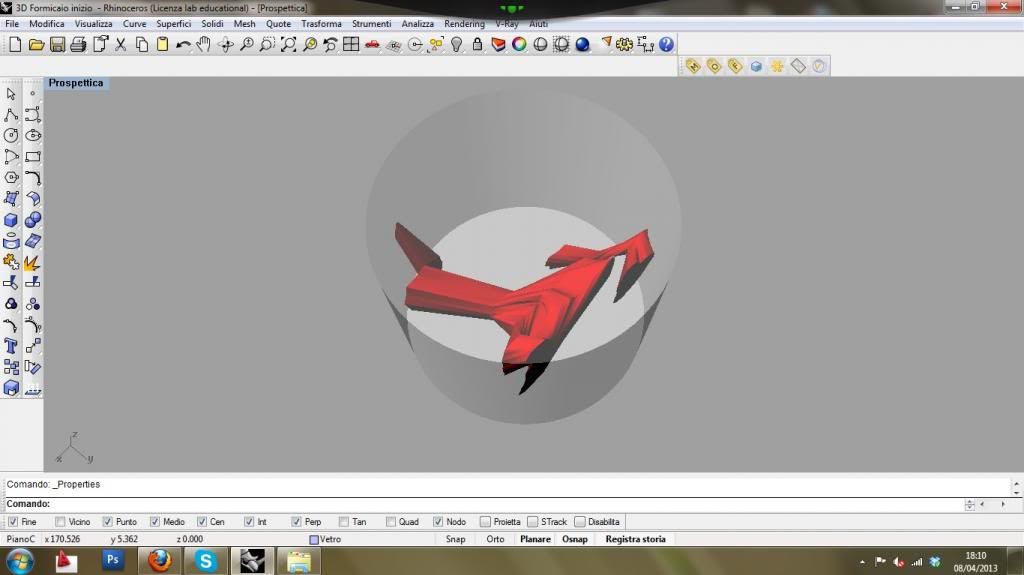Toggle the Perp osnap checkbox
Screen dimensions: 1024x575
coord(296,522)
